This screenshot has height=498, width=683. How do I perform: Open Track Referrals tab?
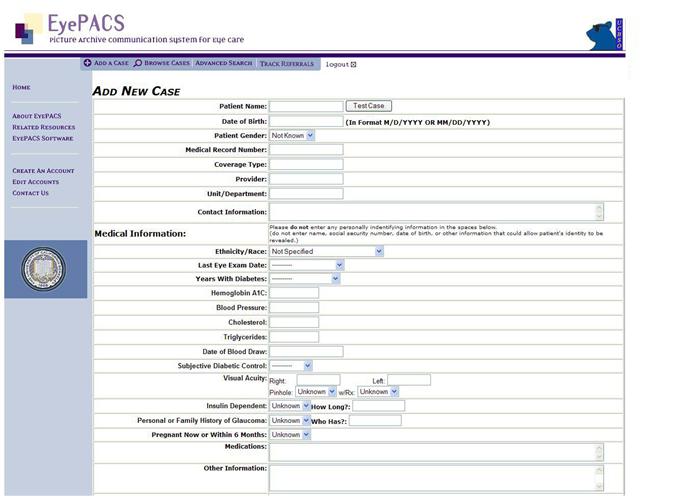point(287,64)
